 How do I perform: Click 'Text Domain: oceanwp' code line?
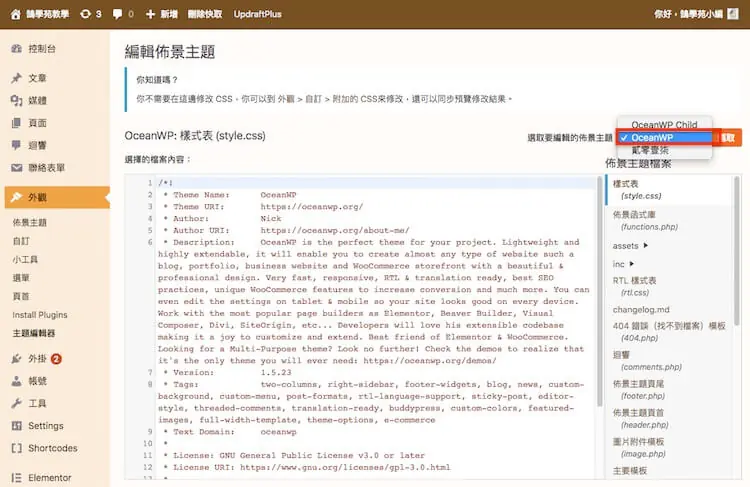(230, 432)
